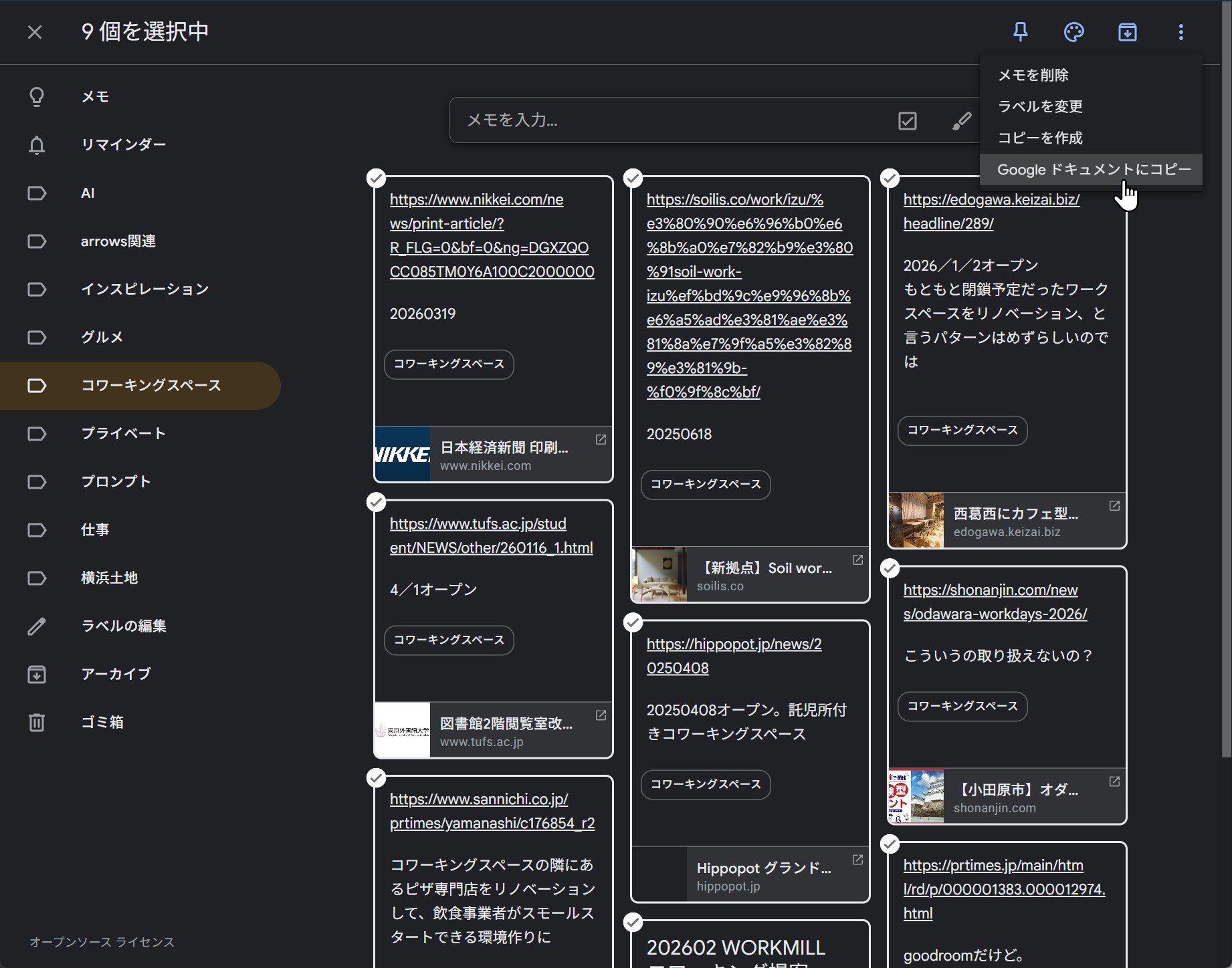The image size is (1232, 968).
Task: Pin the selected notes with the pin icon
Action: click(1020, 32)
